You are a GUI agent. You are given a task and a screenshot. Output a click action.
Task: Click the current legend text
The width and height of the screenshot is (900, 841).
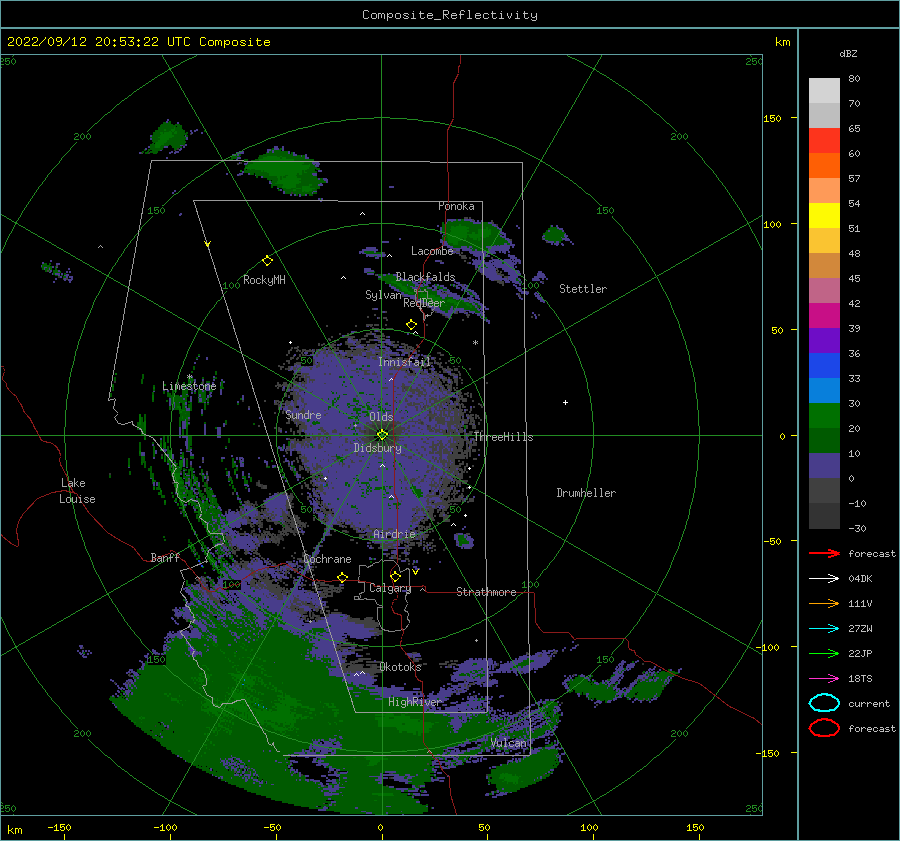click(869, 703)
